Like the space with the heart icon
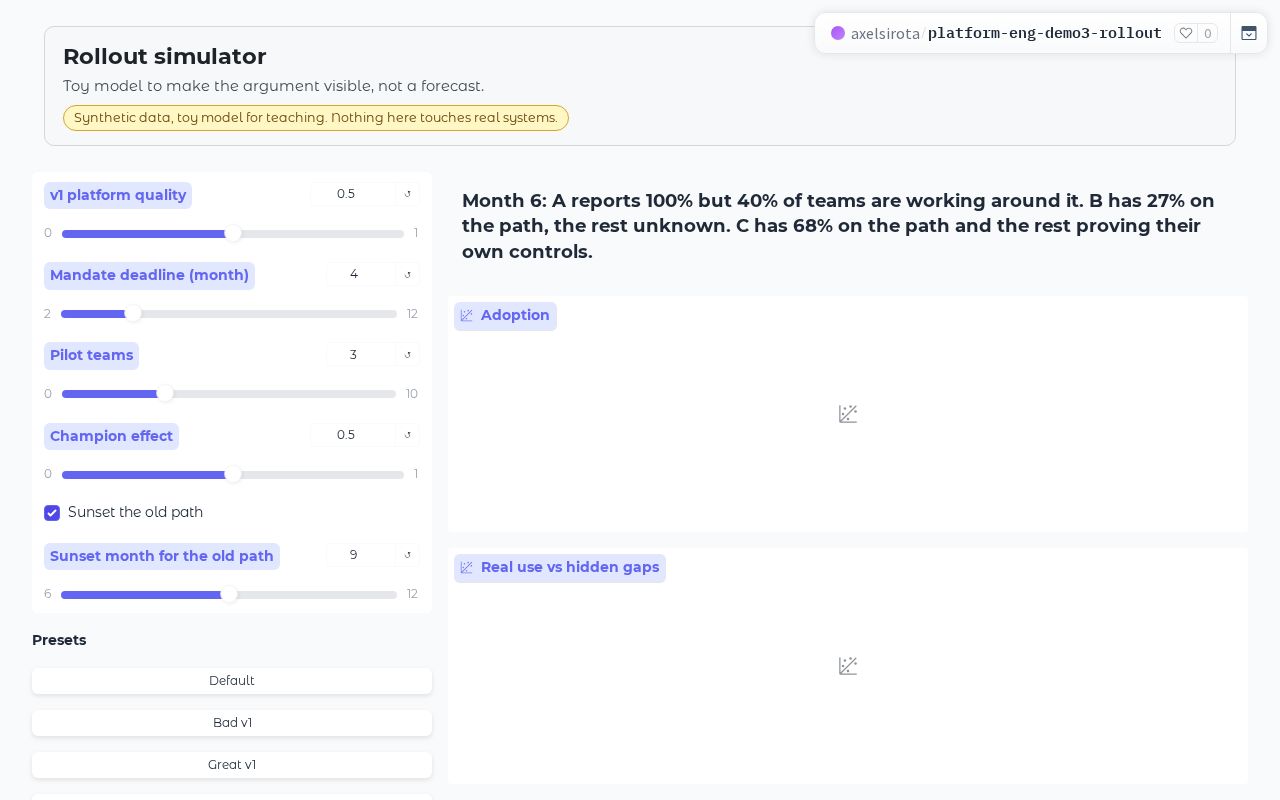The width and height of the screenshot is (1280, 800). (x=1186, y=33)
